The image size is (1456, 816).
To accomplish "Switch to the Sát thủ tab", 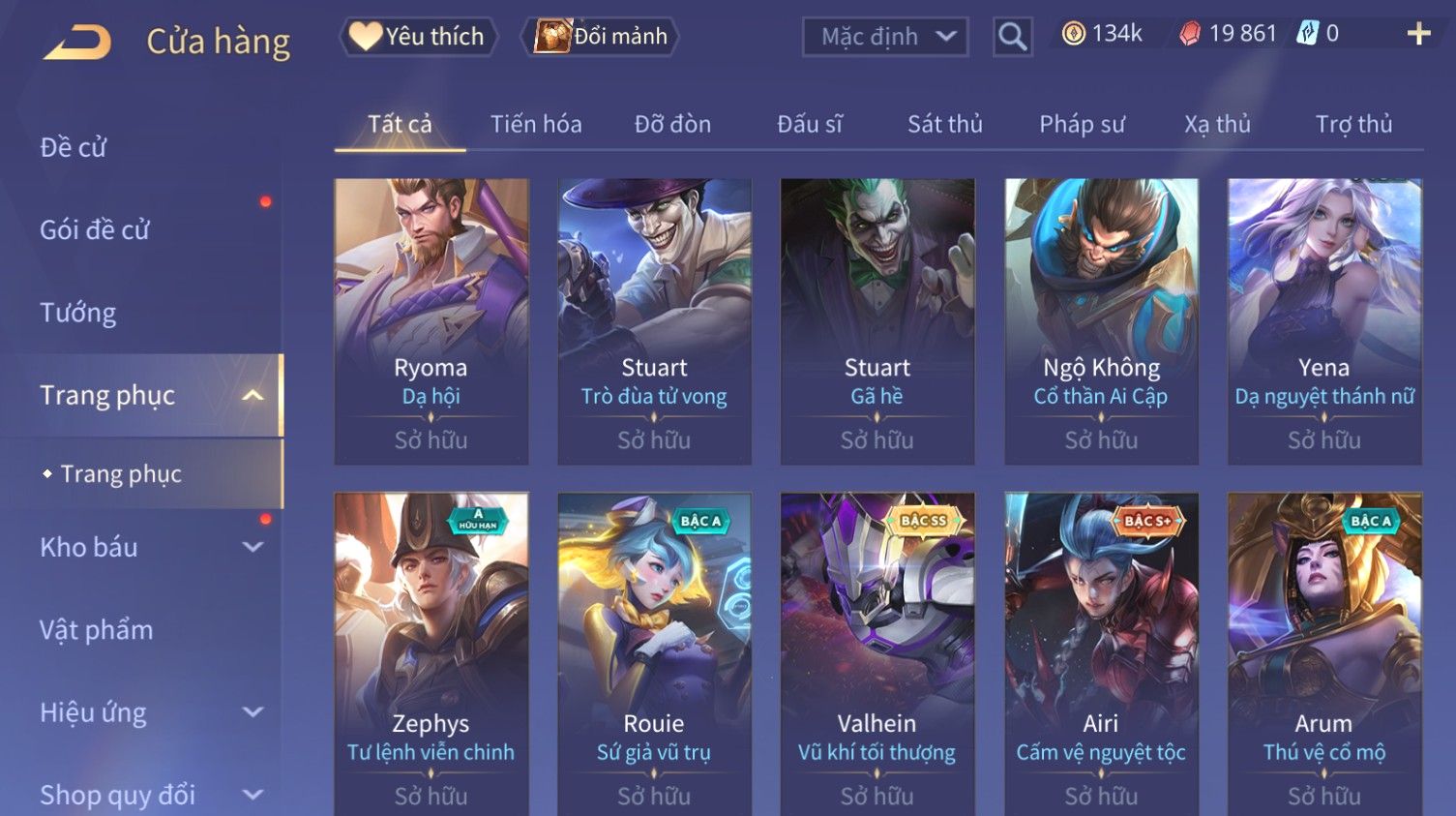I will (945, 124).
